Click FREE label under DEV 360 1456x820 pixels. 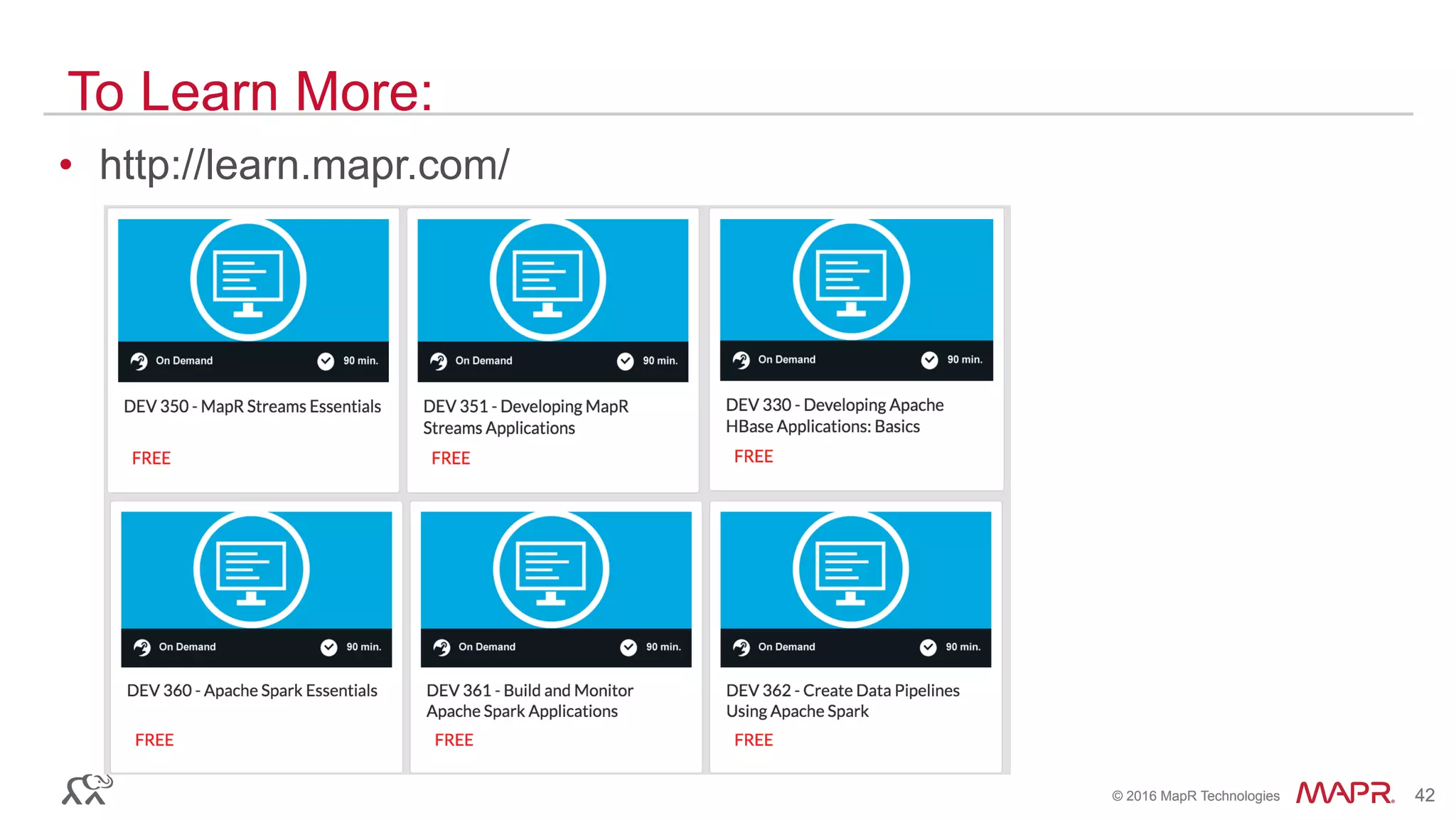(154, 740)
